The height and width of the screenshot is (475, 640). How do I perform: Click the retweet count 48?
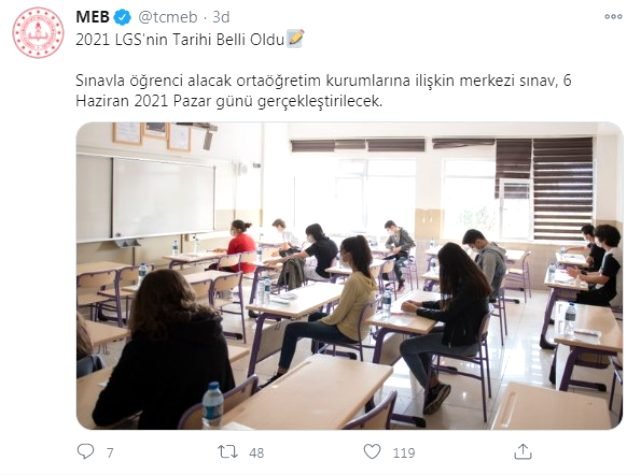(256, 453)
